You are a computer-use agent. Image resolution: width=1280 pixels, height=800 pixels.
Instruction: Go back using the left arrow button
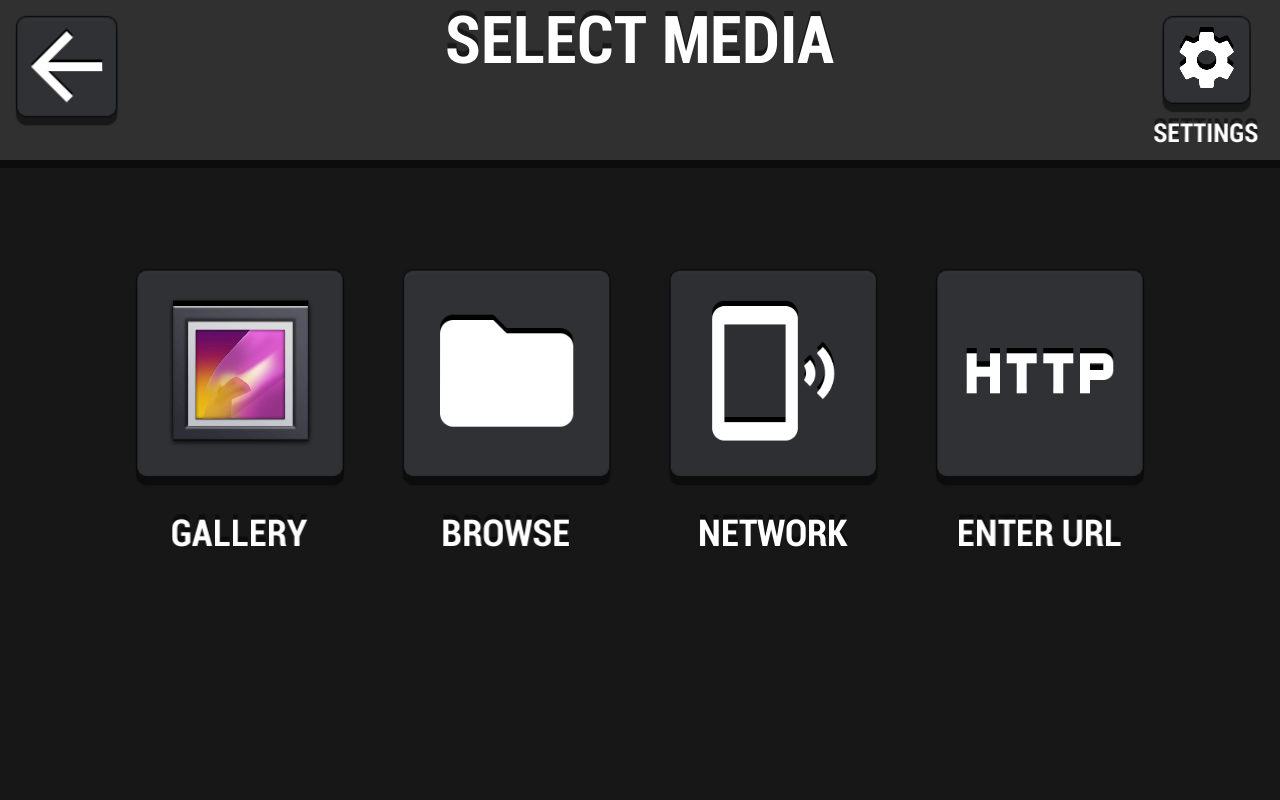pyautogui.click(x=67, y=68)
